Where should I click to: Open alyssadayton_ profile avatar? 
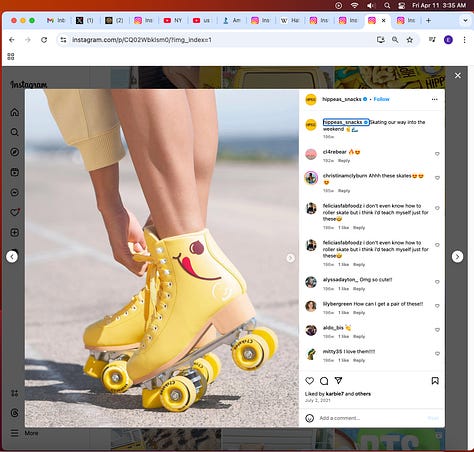pyautogui.click(x=311, y=282)
